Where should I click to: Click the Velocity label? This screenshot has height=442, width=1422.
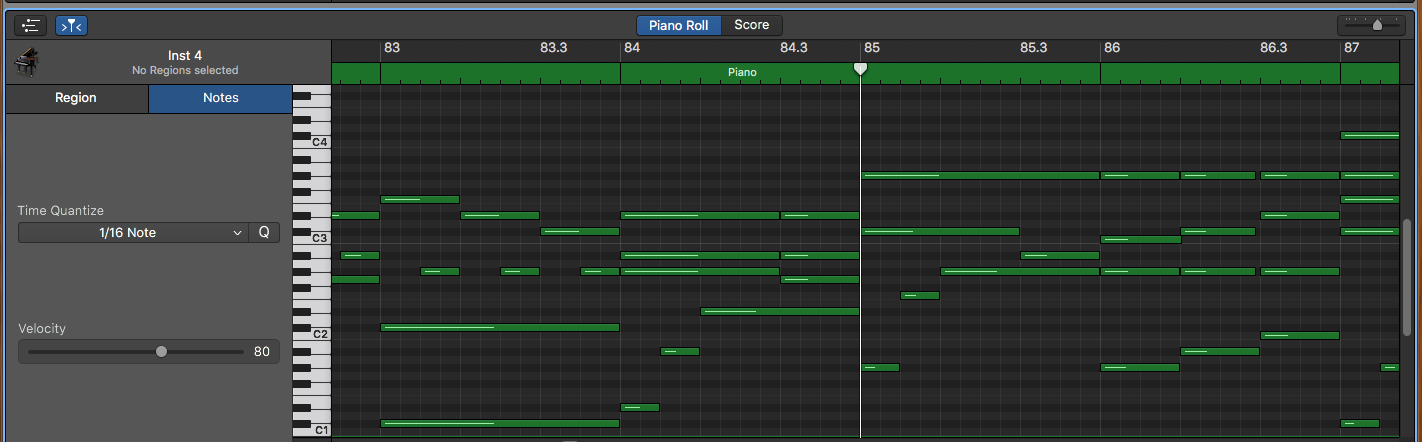42,328
